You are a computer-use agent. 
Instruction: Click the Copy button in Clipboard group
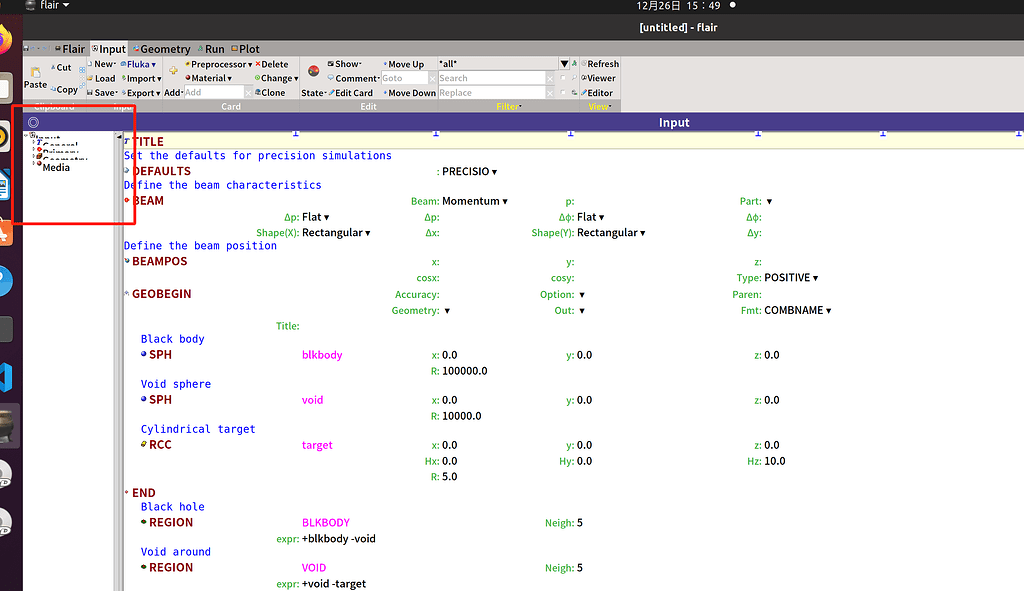click(63, 89)
